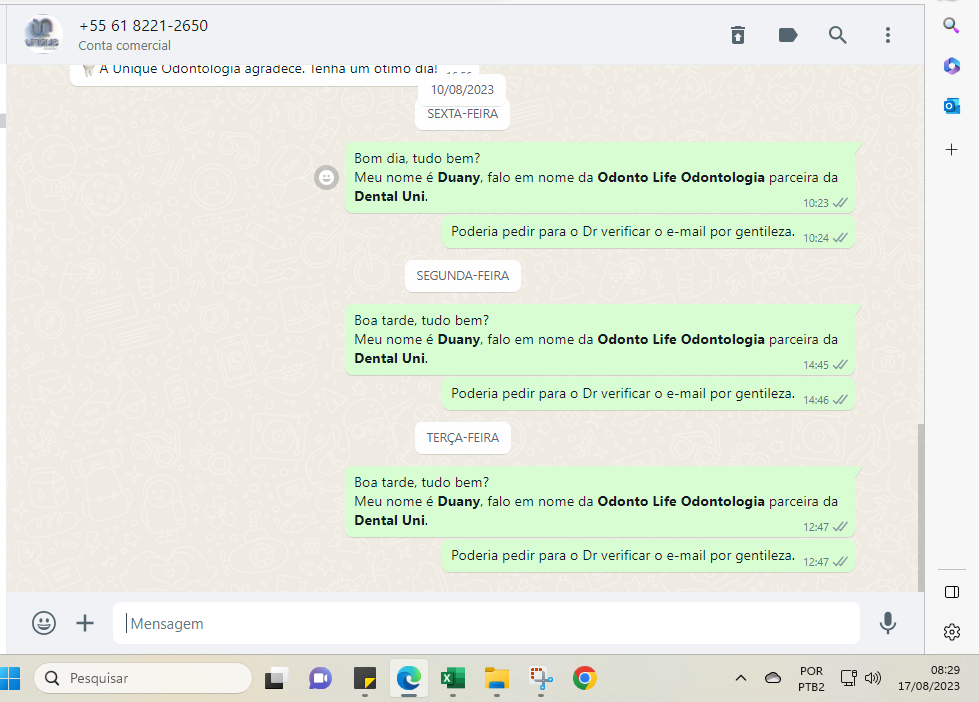Open the clock showing 08:29 17/08/2023

(929, 678)
